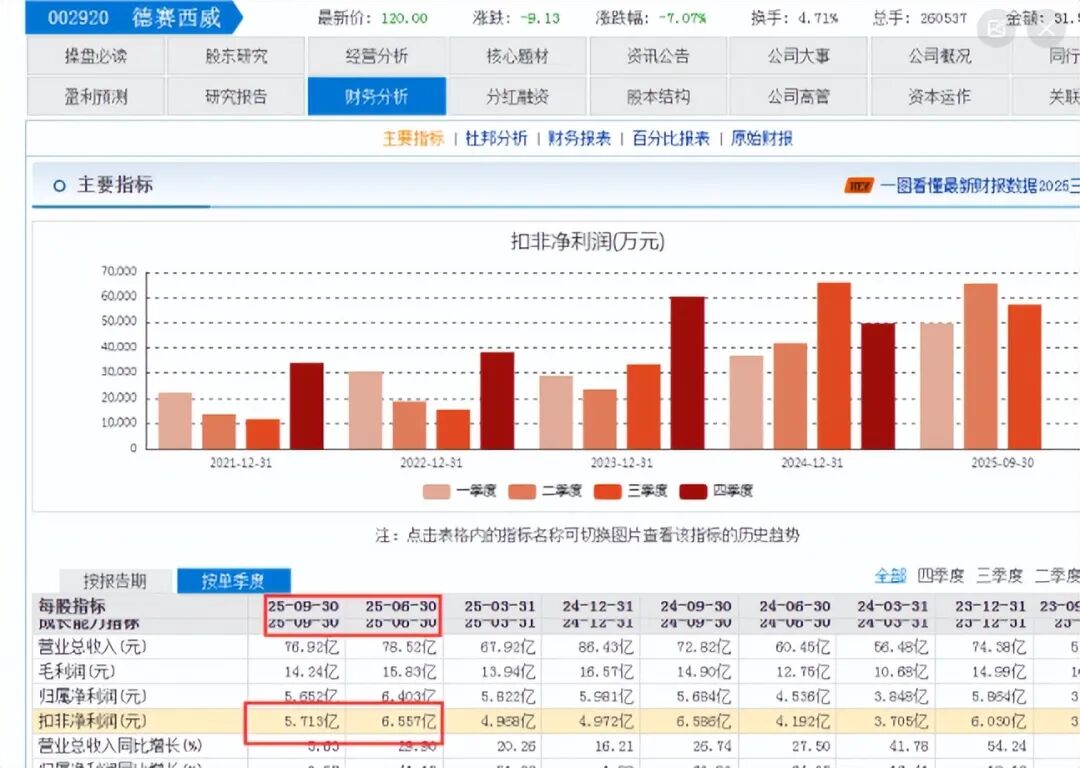Image resolution: width=1080 pixels, height=768 pixels.
Task: Click the tallest 2024 third-quarter chart bar
Action: tap(834, 366)
